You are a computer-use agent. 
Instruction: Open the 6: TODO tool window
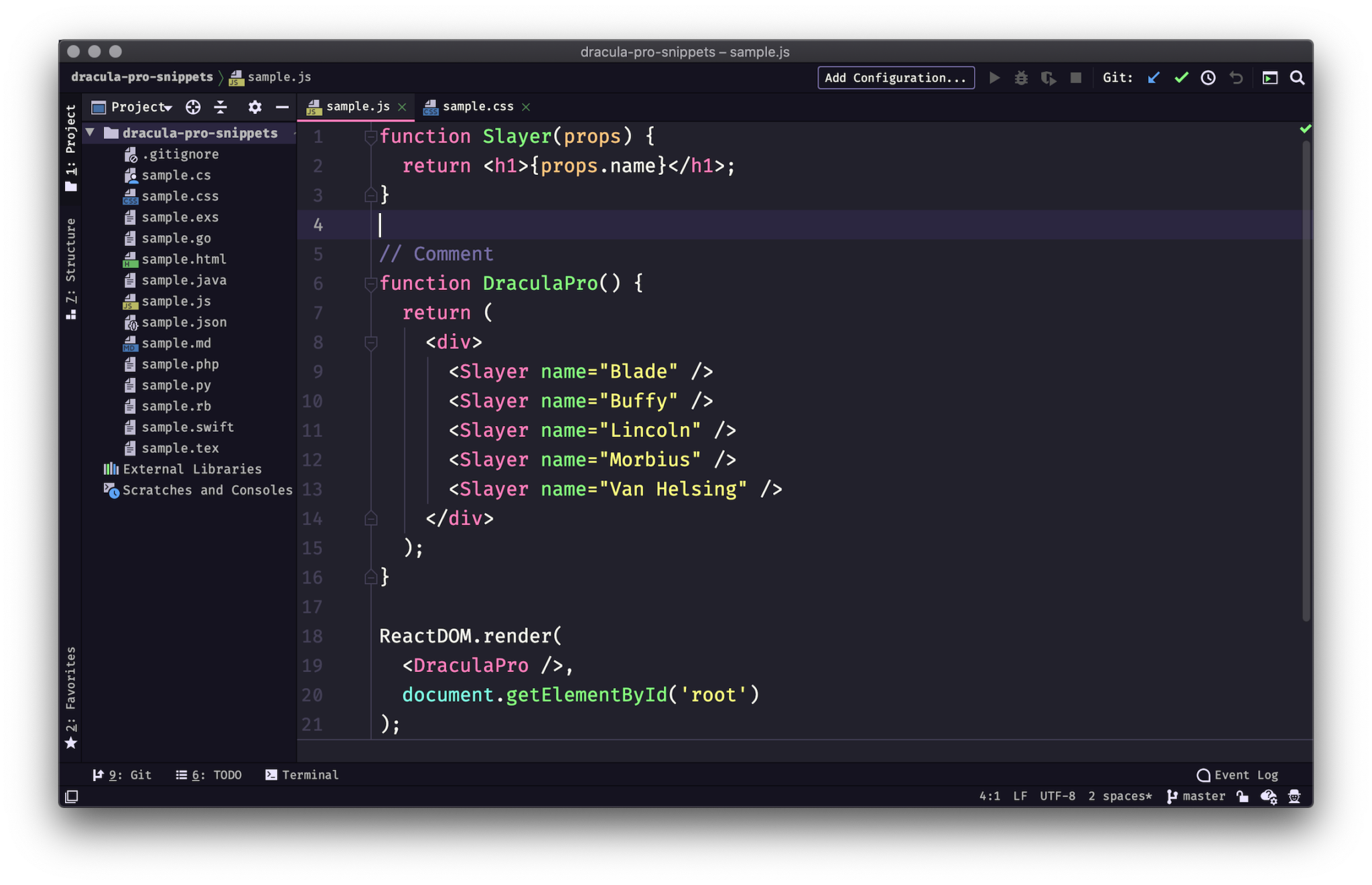(x=208, y=775)
